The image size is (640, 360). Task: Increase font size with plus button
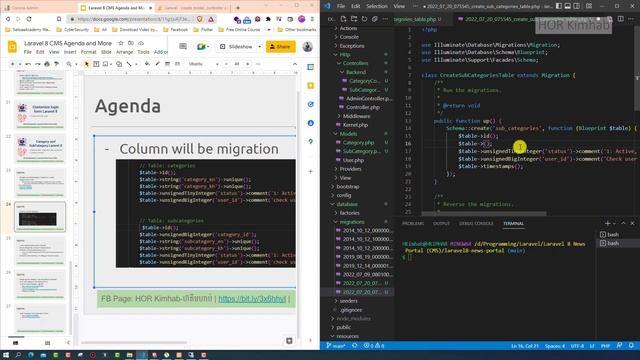pos(247,64)
